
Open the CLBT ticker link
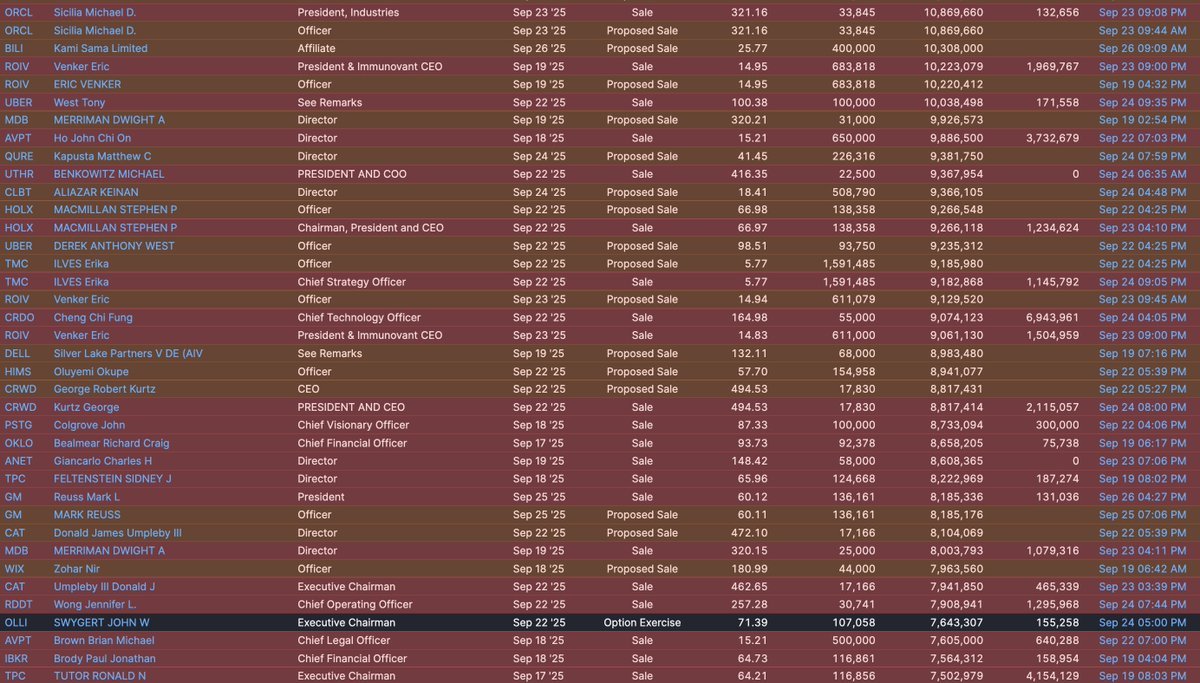(17, 192)
